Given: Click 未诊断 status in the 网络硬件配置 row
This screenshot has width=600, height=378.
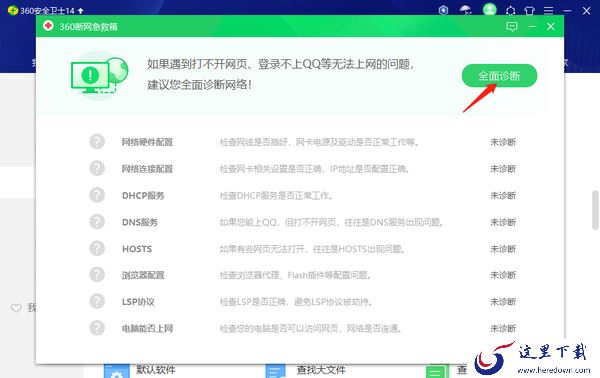Looking at the screenshot, I should 503,142.
